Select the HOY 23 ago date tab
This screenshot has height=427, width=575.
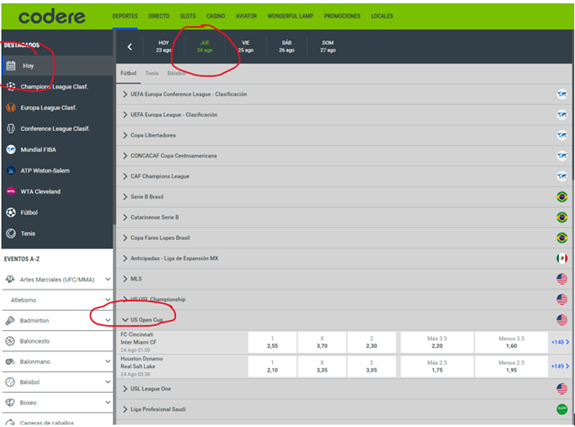click(164, 47)
